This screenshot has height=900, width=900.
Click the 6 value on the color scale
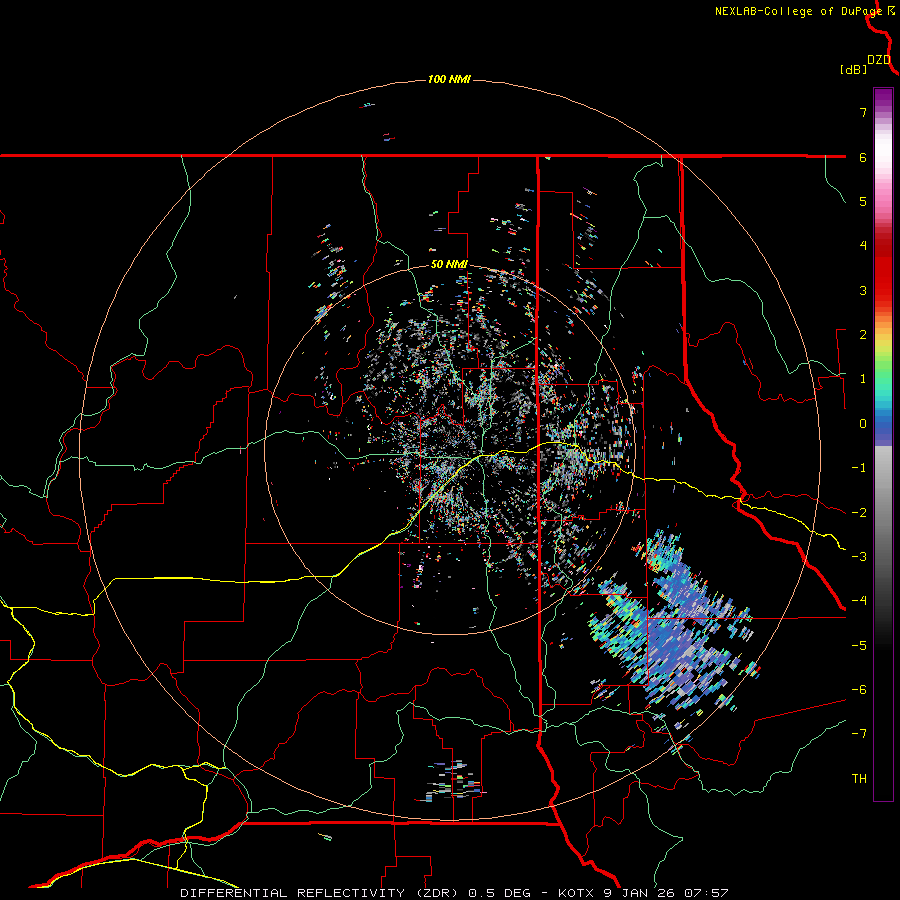pos(863,157)
